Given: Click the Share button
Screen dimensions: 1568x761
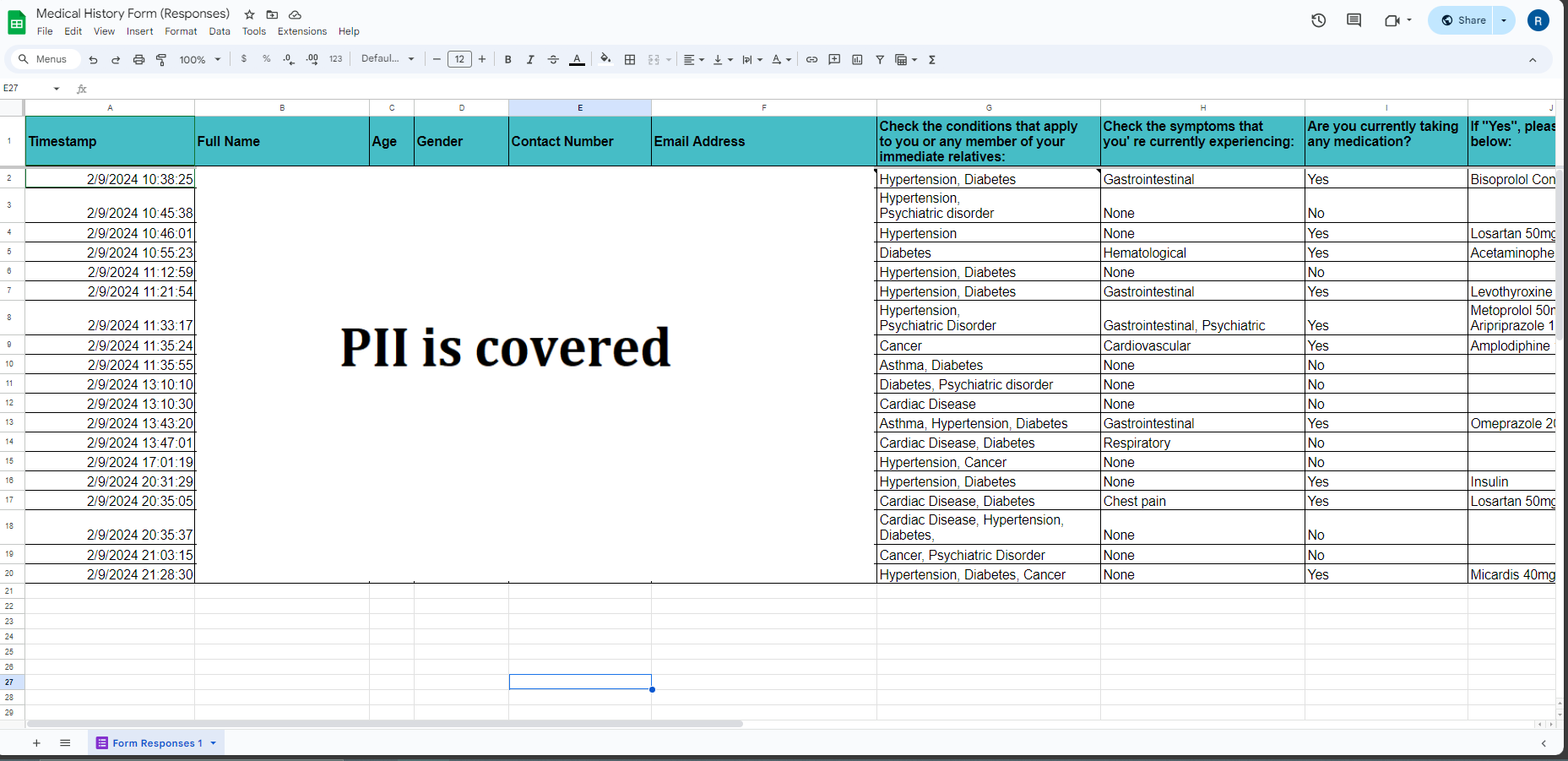Looking at the screenshot, I should tap(1463, 20).
